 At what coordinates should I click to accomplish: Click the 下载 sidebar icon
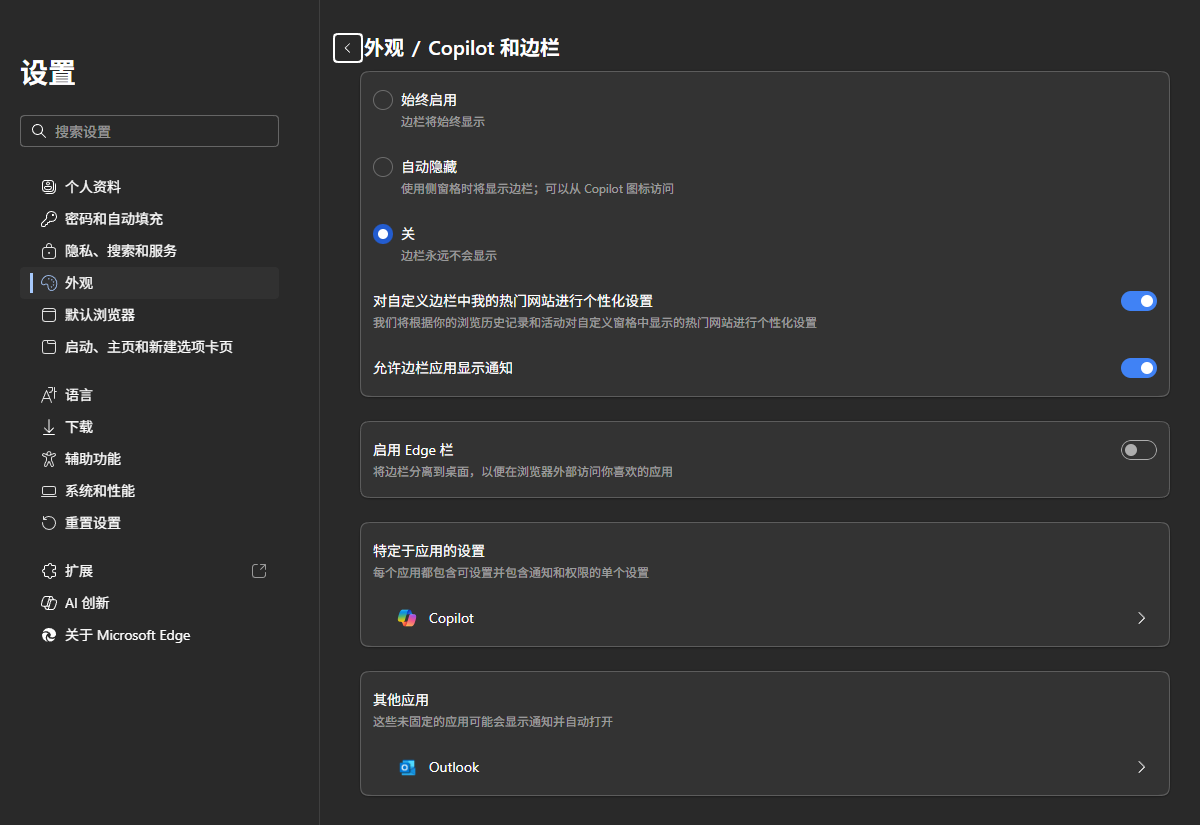48,426
